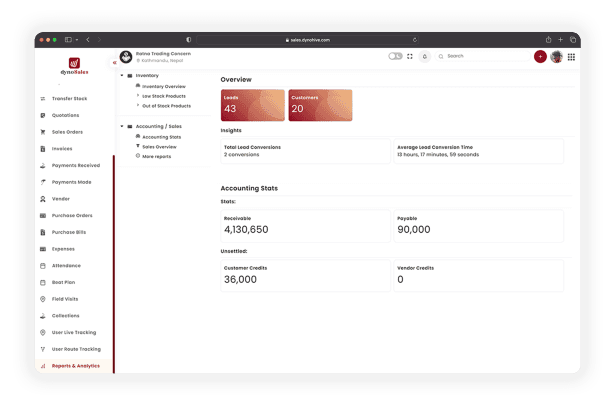The image size is (613, 406).
Task: Open Quotations menu item
Action: click(x=65, y=115)
